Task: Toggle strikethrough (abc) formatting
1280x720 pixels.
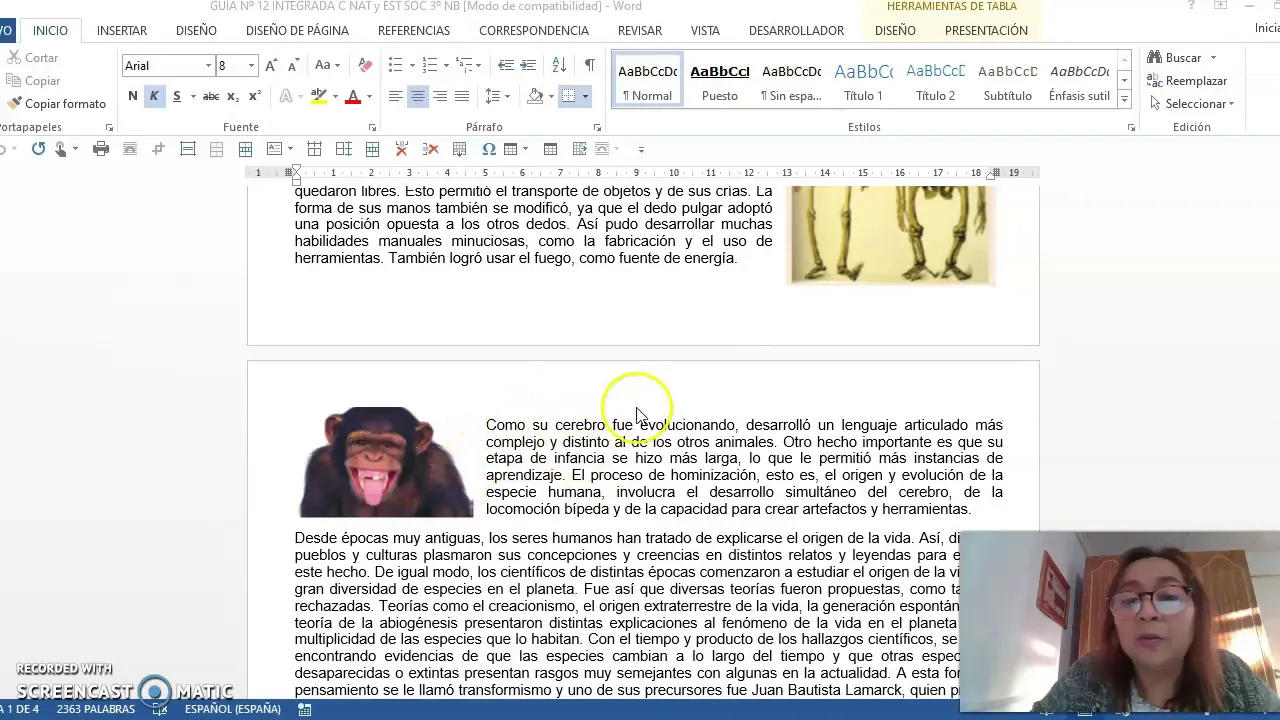Action: tap(211, 96)
